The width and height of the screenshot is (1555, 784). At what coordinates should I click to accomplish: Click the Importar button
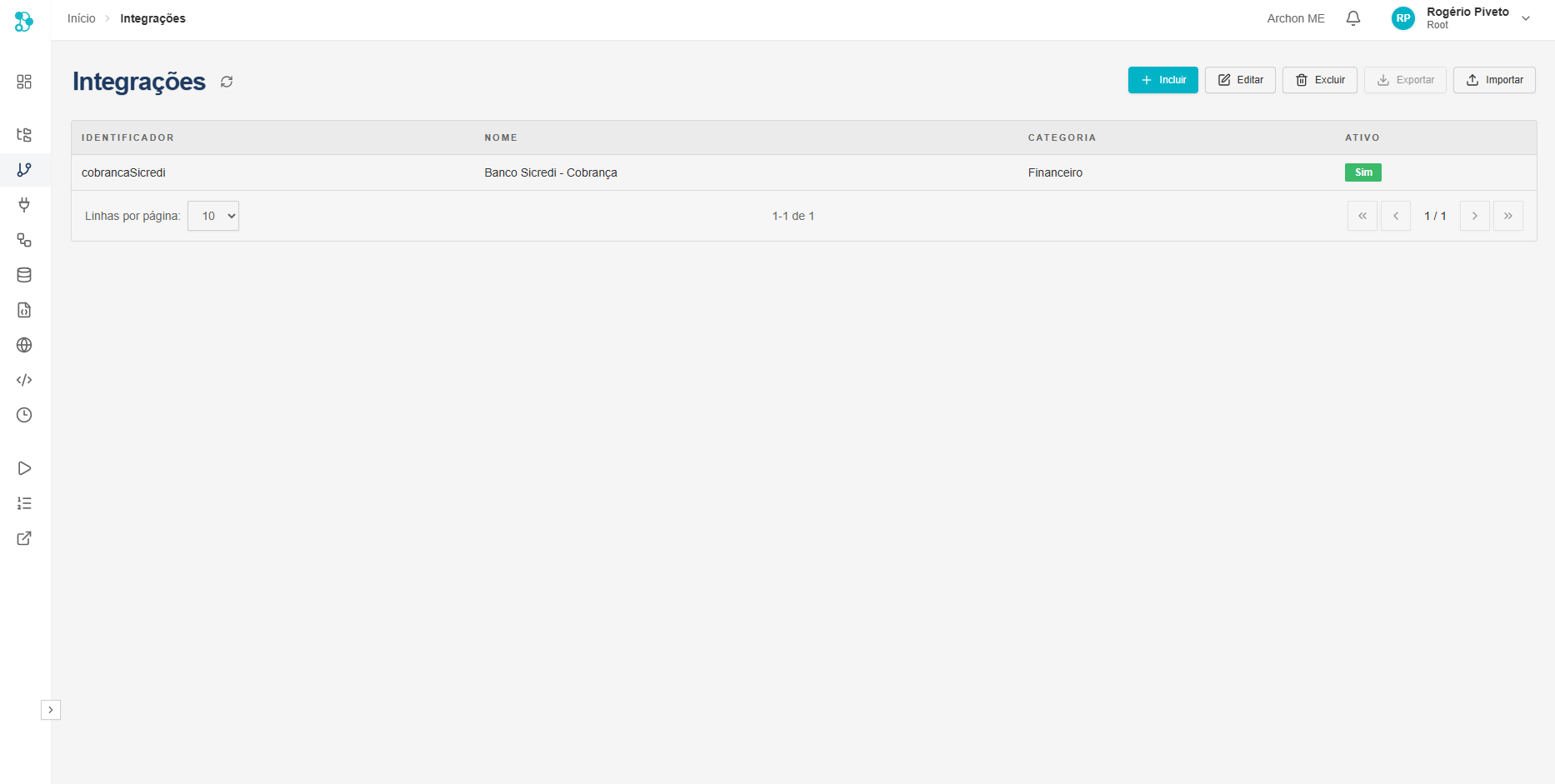click(x=1494, y=80)
